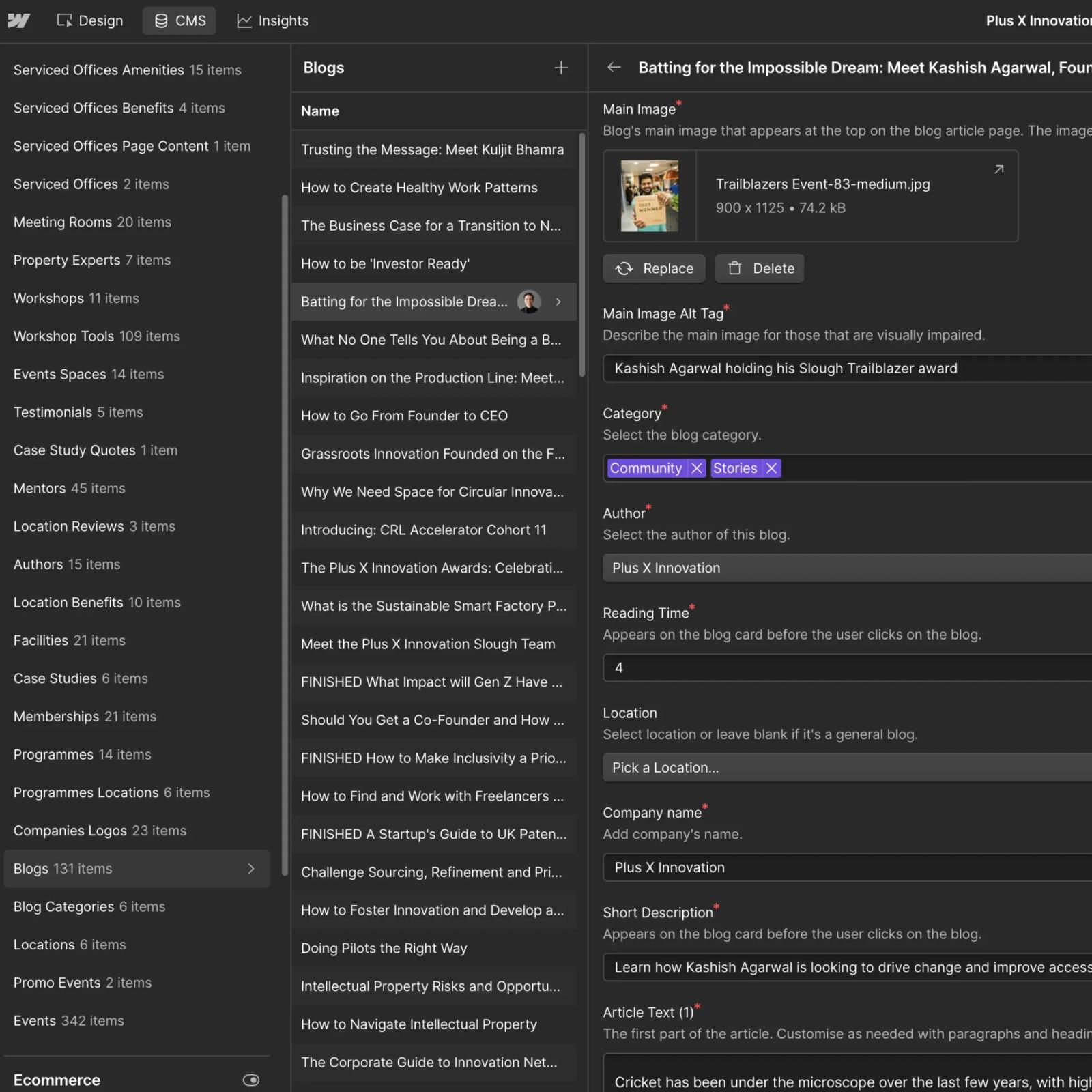The height and width of the screenshot is (1092, 1092).
Task: Select the Authors collection
Action: click(67, 564)
